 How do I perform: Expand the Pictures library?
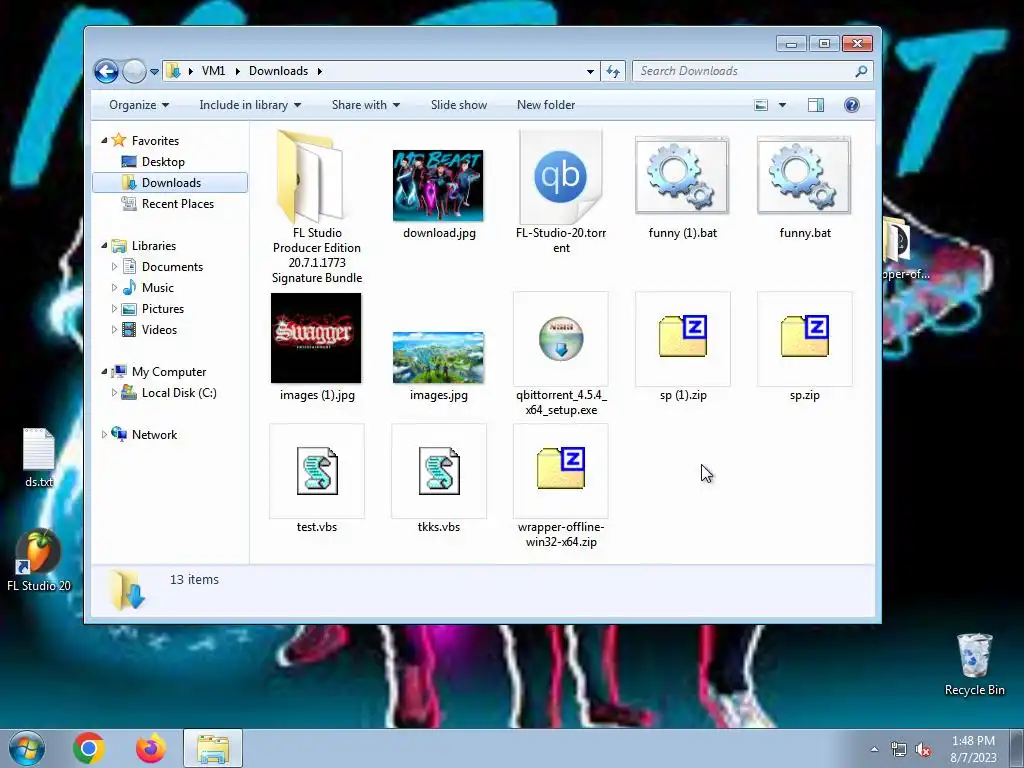tap(114, 309)
